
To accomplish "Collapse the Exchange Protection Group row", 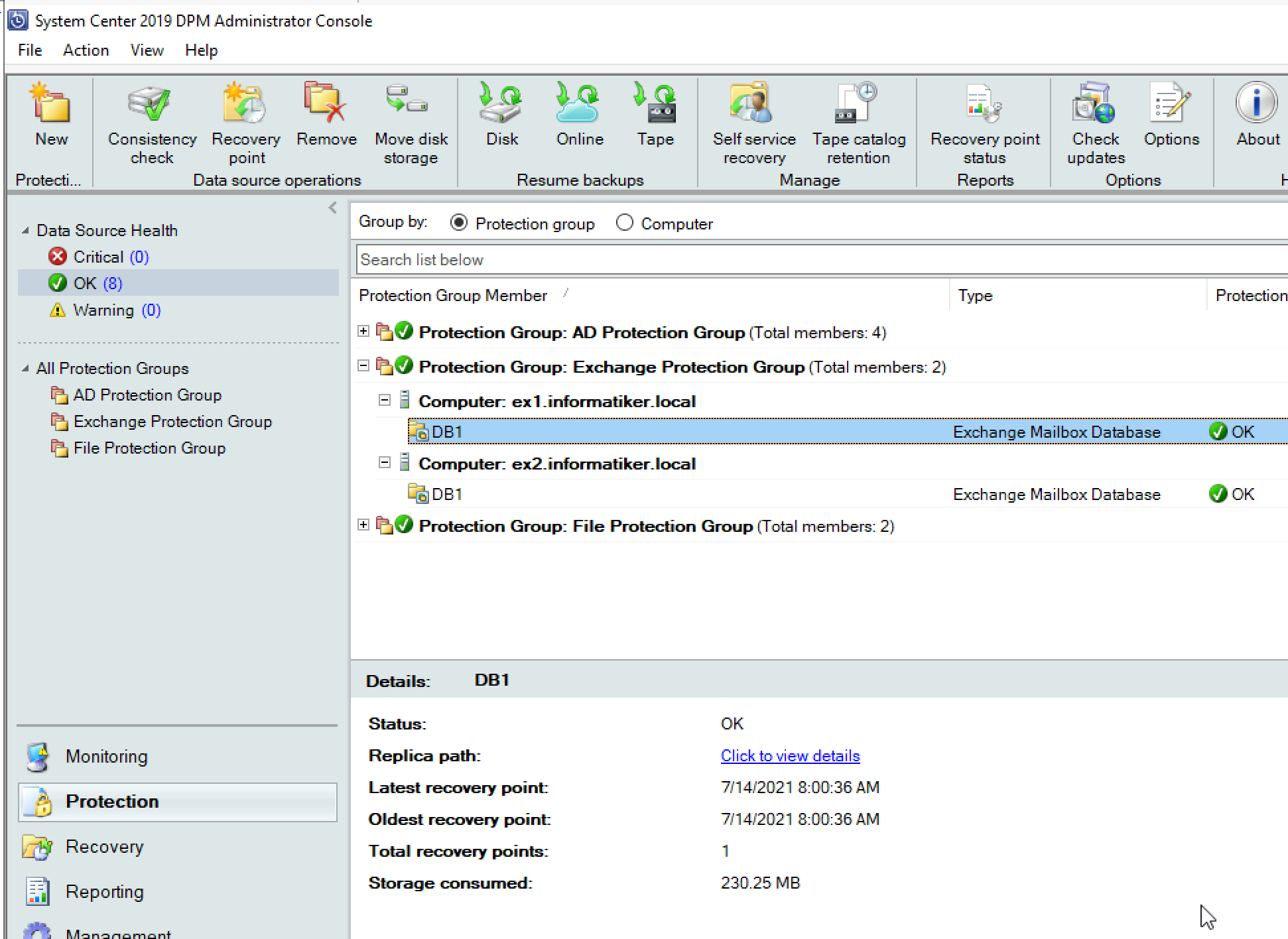I will (363, 365).
